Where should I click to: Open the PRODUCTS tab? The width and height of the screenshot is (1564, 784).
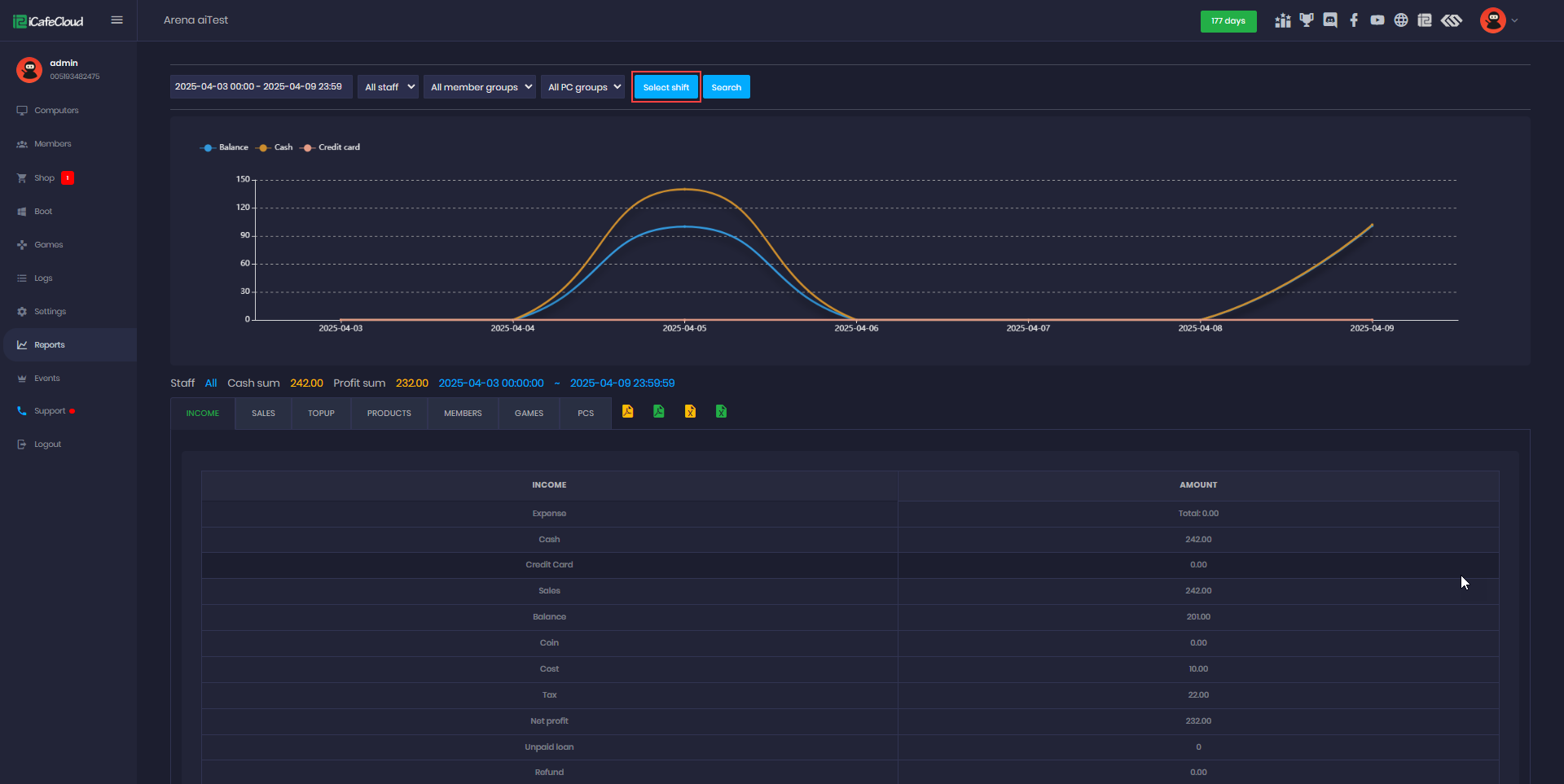[x=389, y=414]
